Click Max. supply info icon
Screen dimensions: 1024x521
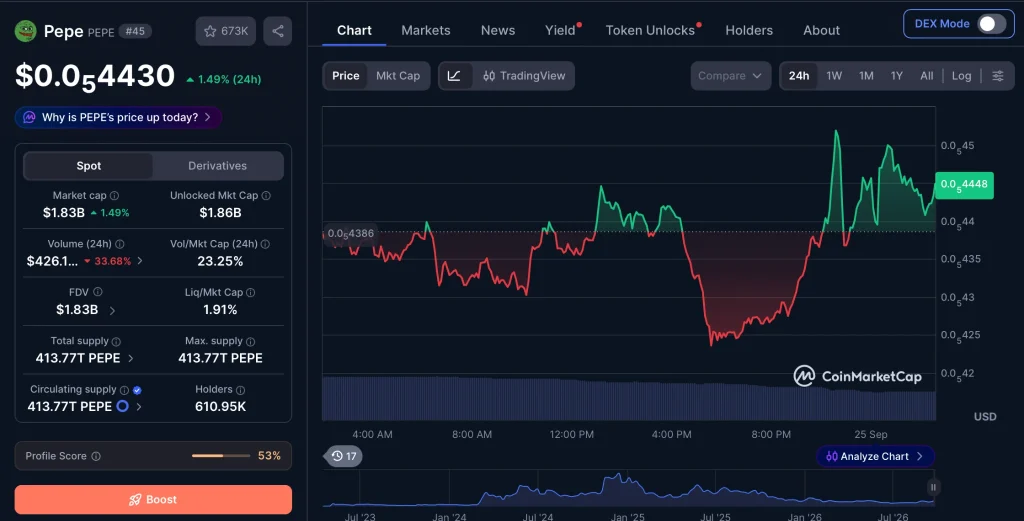[250, 341]
